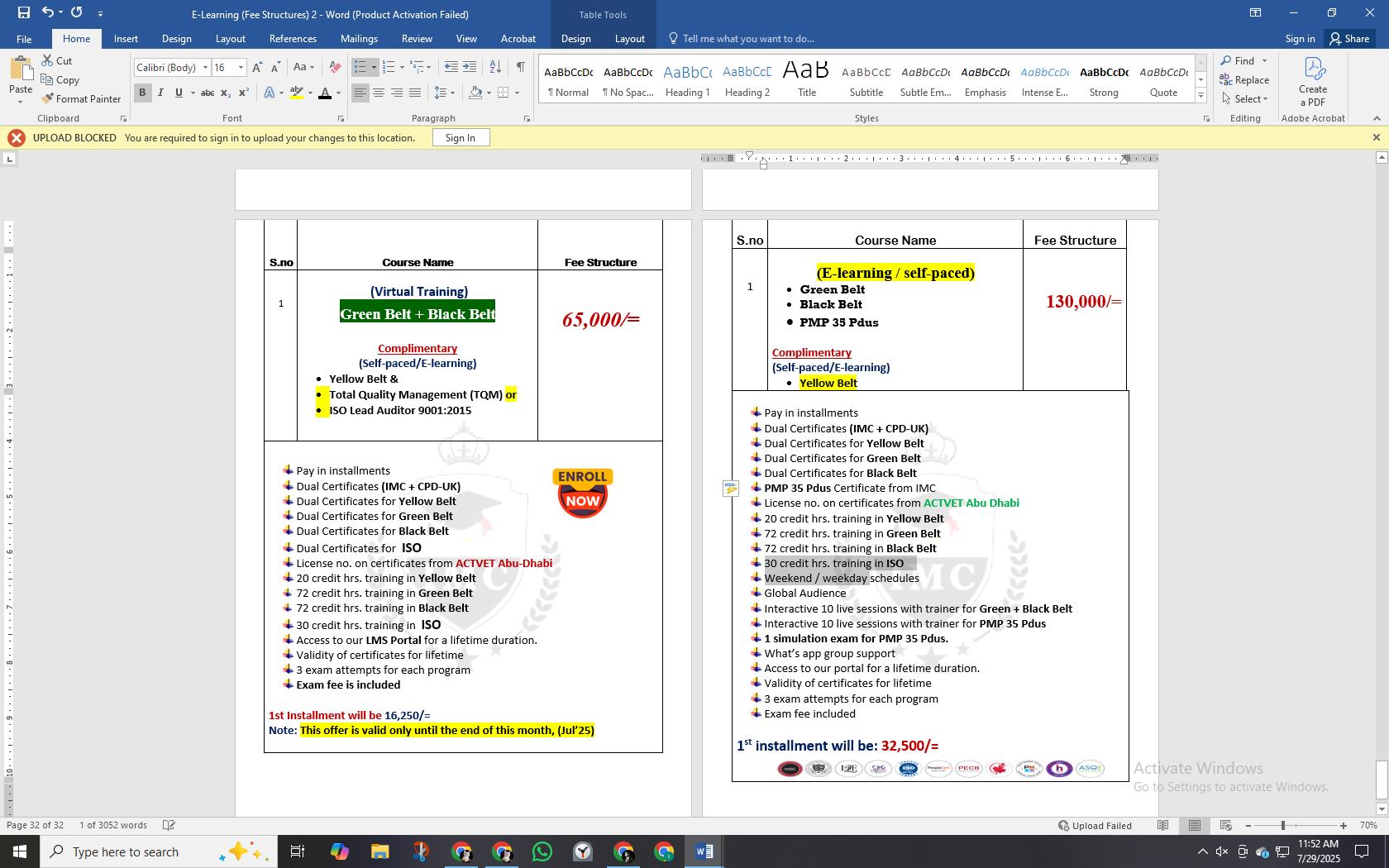
Task: Click the Format Painter tool
Action: pos(81,98)
